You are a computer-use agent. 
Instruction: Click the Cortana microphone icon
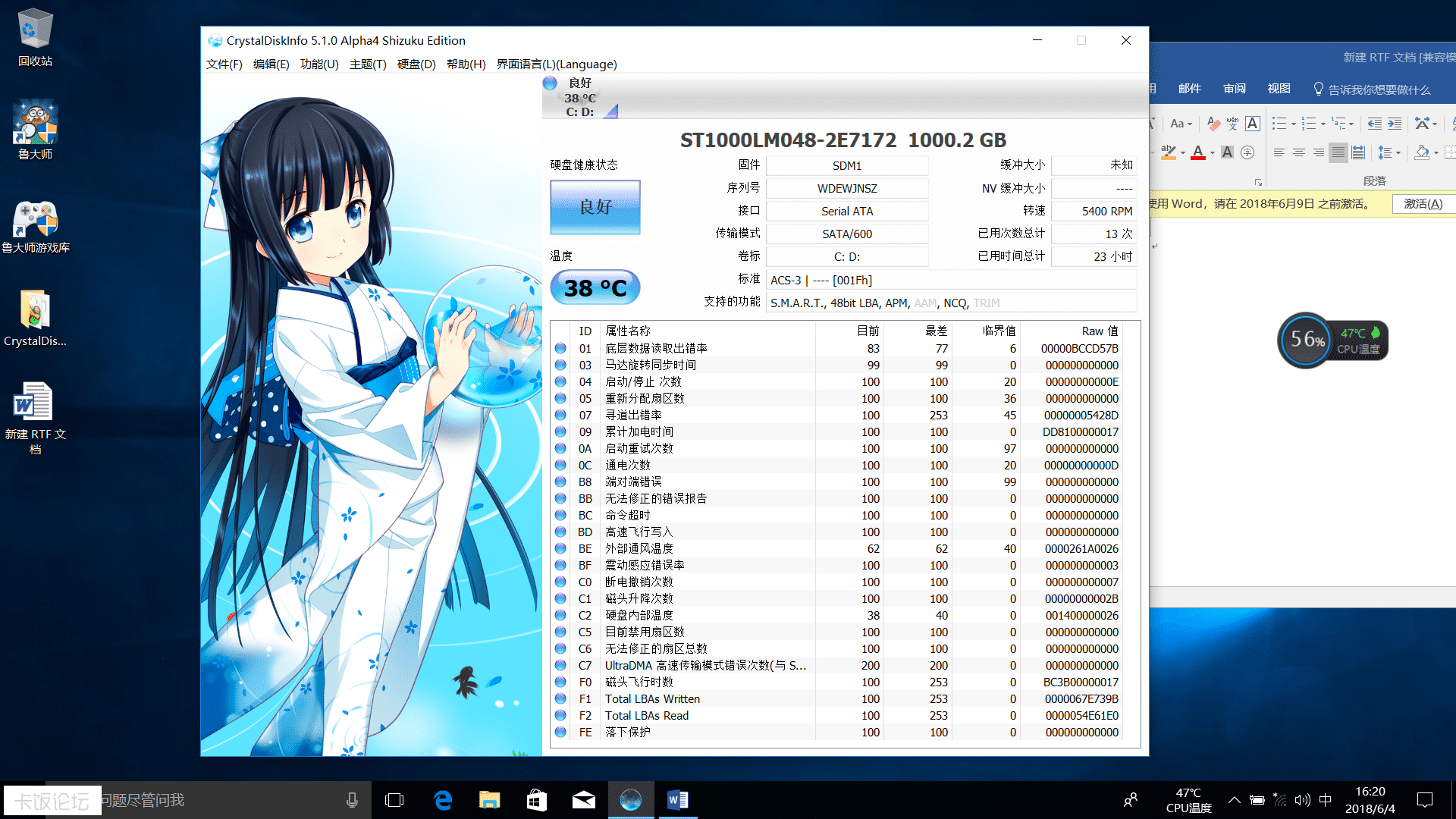[352, 800]
